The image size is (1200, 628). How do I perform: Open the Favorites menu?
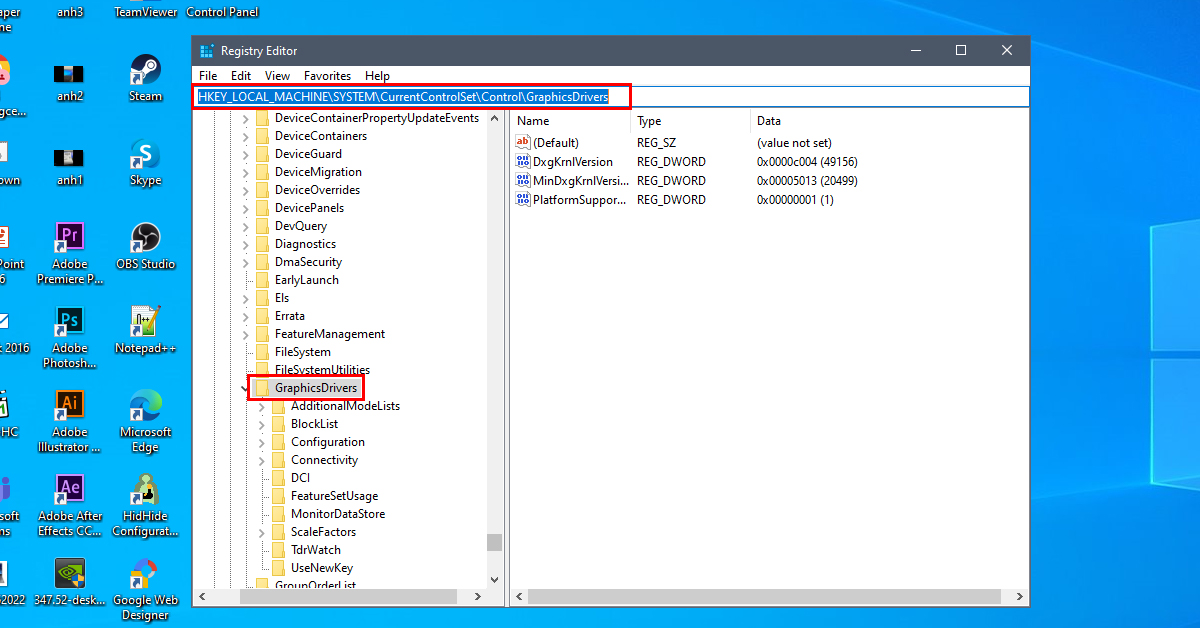327,75
